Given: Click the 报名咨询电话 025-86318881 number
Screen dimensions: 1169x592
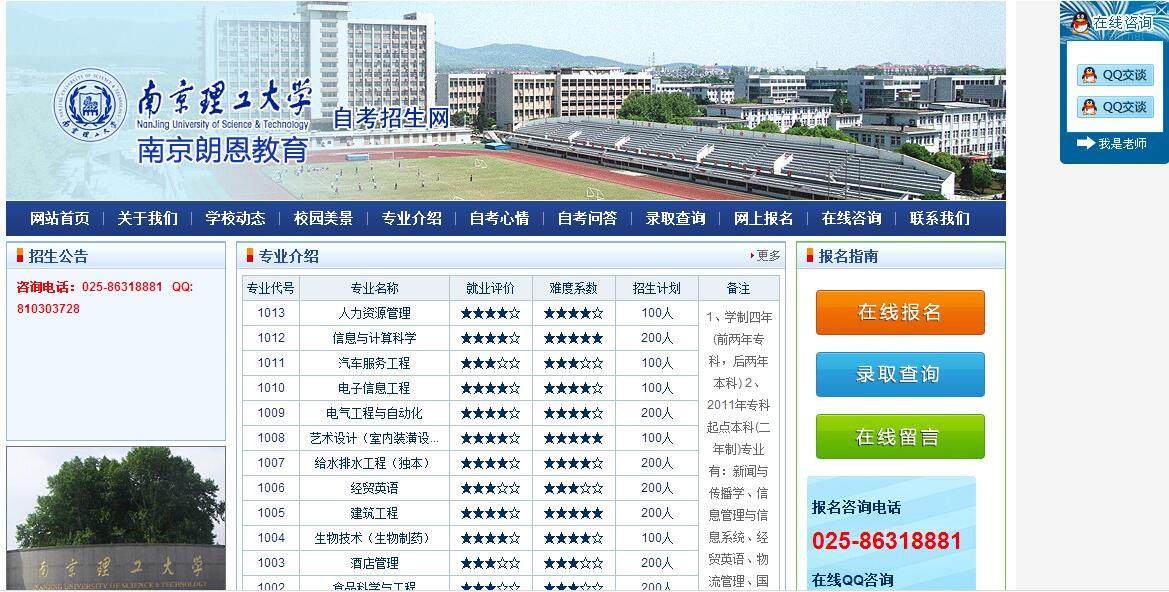Looking at the screenshot, I should tap(886, 541).
